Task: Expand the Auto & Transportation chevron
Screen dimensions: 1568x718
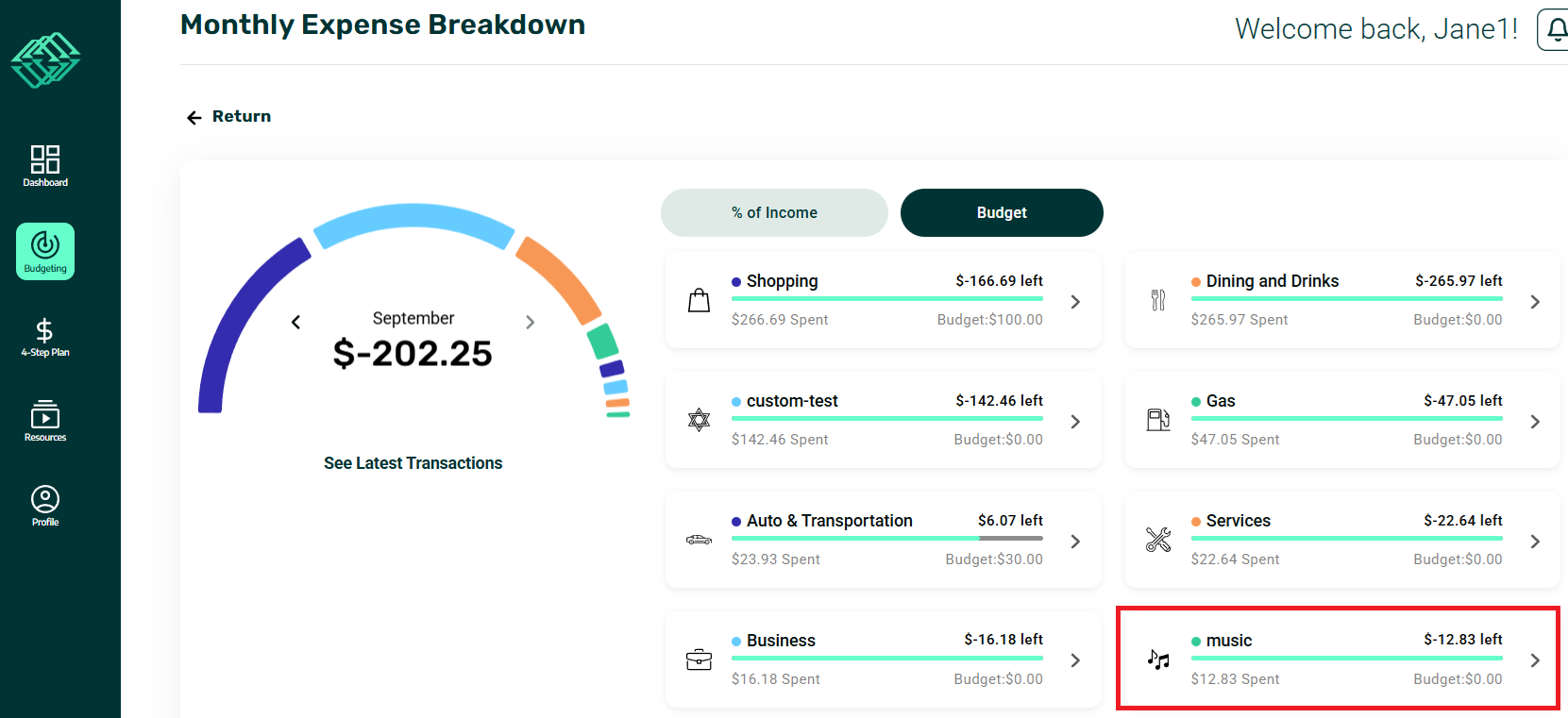Action: point(1075,542)
